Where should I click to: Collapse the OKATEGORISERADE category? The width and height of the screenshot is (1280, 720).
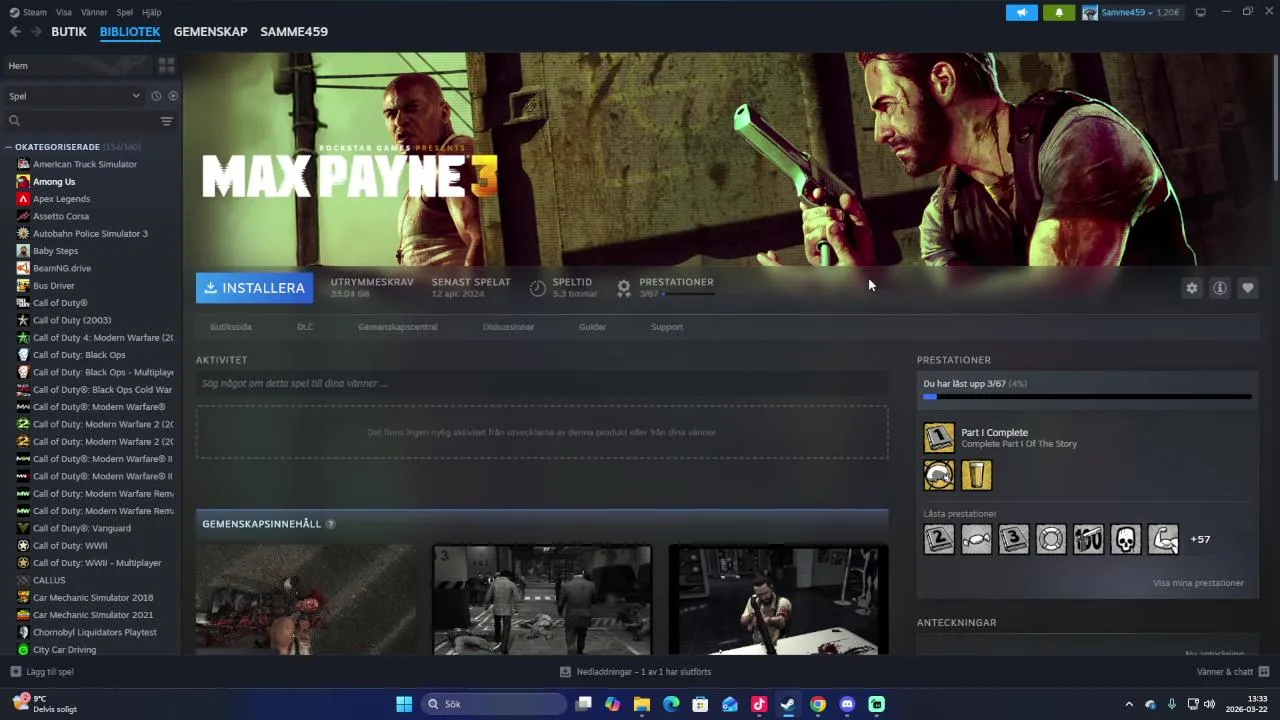(x=8, y=147)
